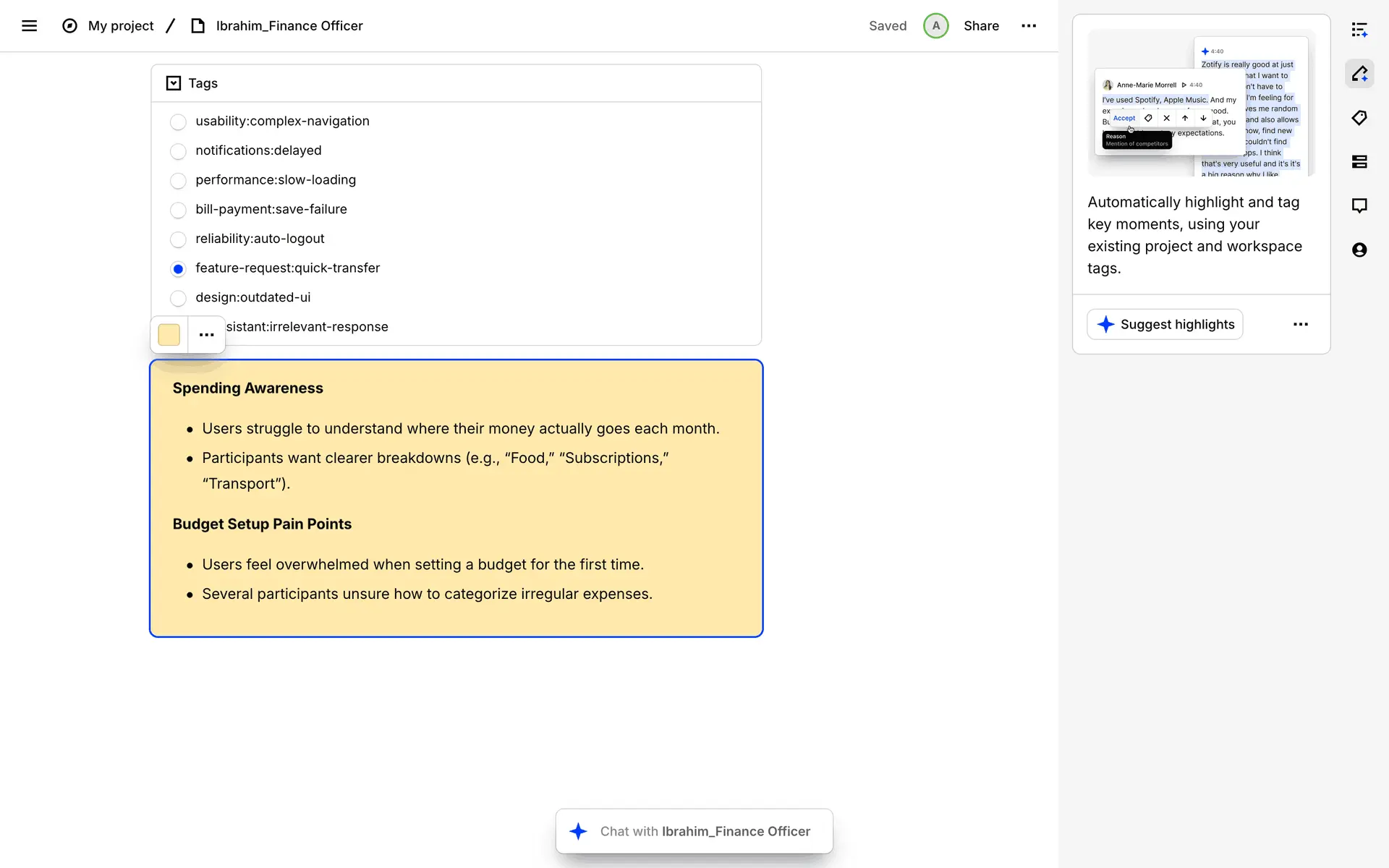Collapse the Tags field dropdown icon
The width and height of the screenshot is (1389, 868).
click(x=174, y=83)
